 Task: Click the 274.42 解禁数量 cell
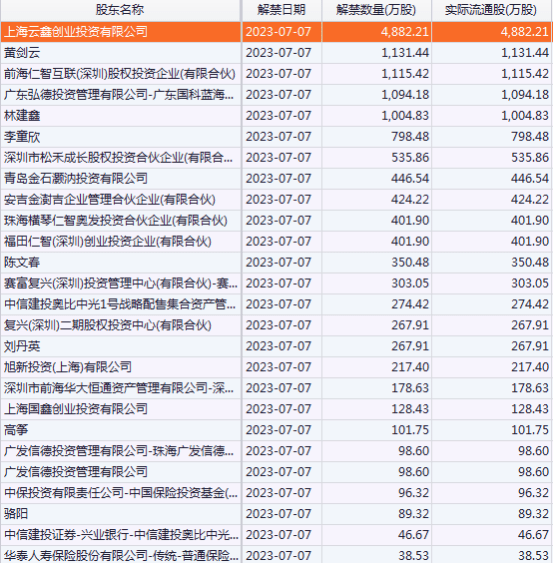(376, 304)
